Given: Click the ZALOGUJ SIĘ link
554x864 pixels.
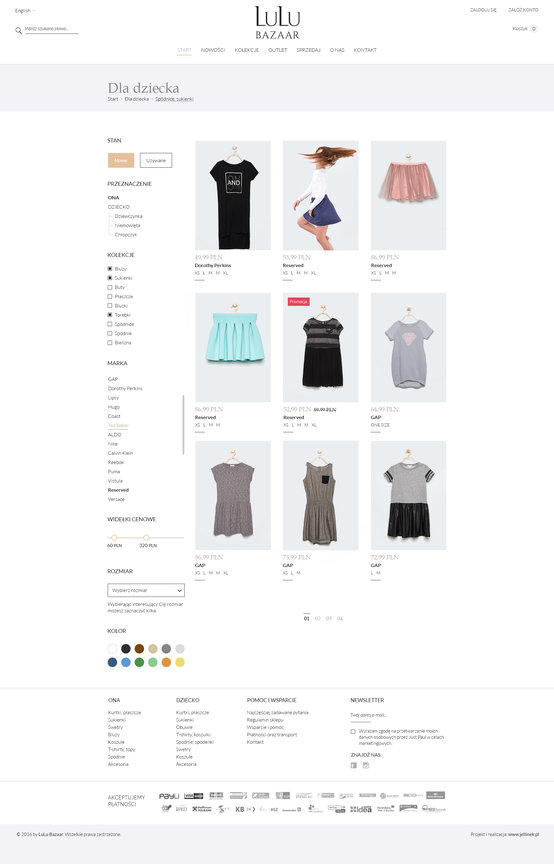Looking at the screenshot, I should pyautogui.click(x=483, y=10).
